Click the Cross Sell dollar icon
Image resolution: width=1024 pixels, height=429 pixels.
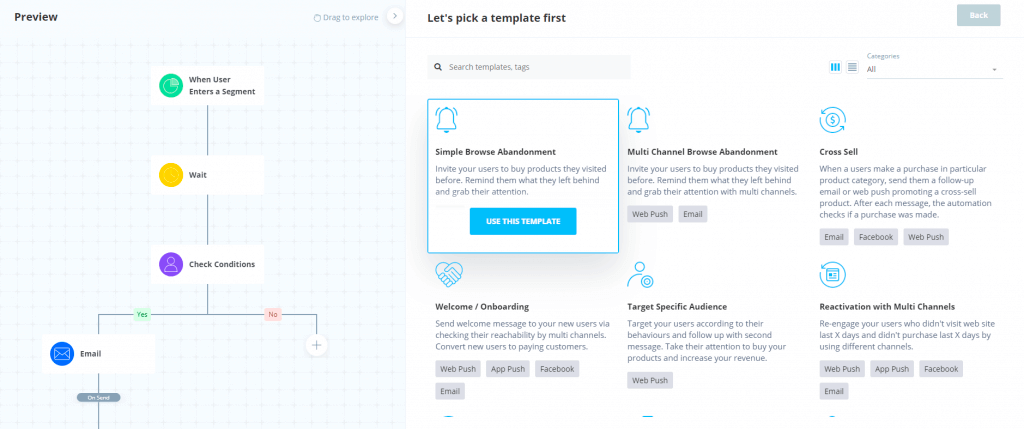click(x=832, y=121)
